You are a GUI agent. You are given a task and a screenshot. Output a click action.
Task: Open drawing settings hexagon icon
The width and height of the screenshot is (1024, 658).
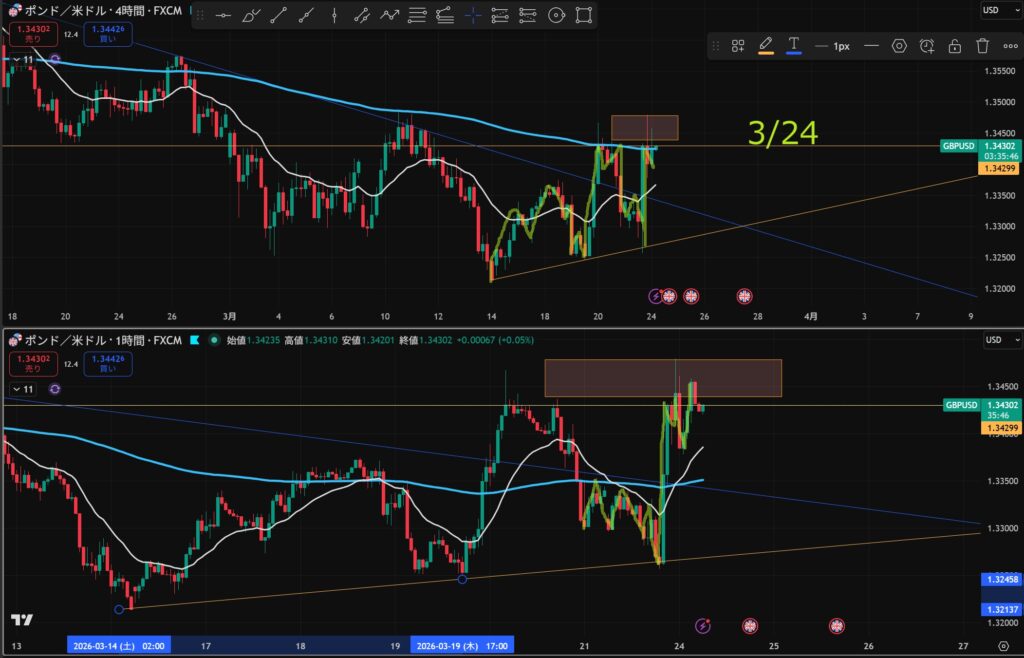pos(899,45)
